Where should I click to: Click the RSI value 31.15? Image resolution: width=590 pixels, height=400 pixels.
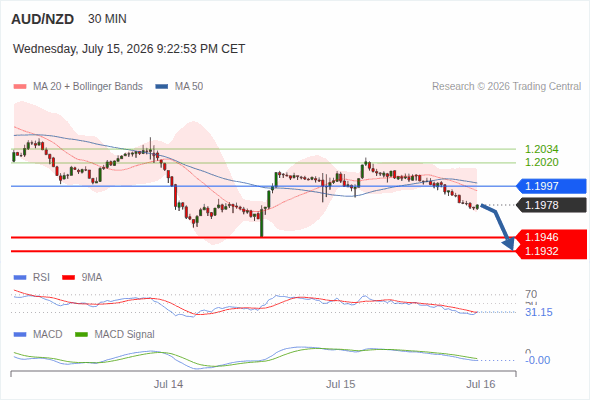(x=539, y=312)
